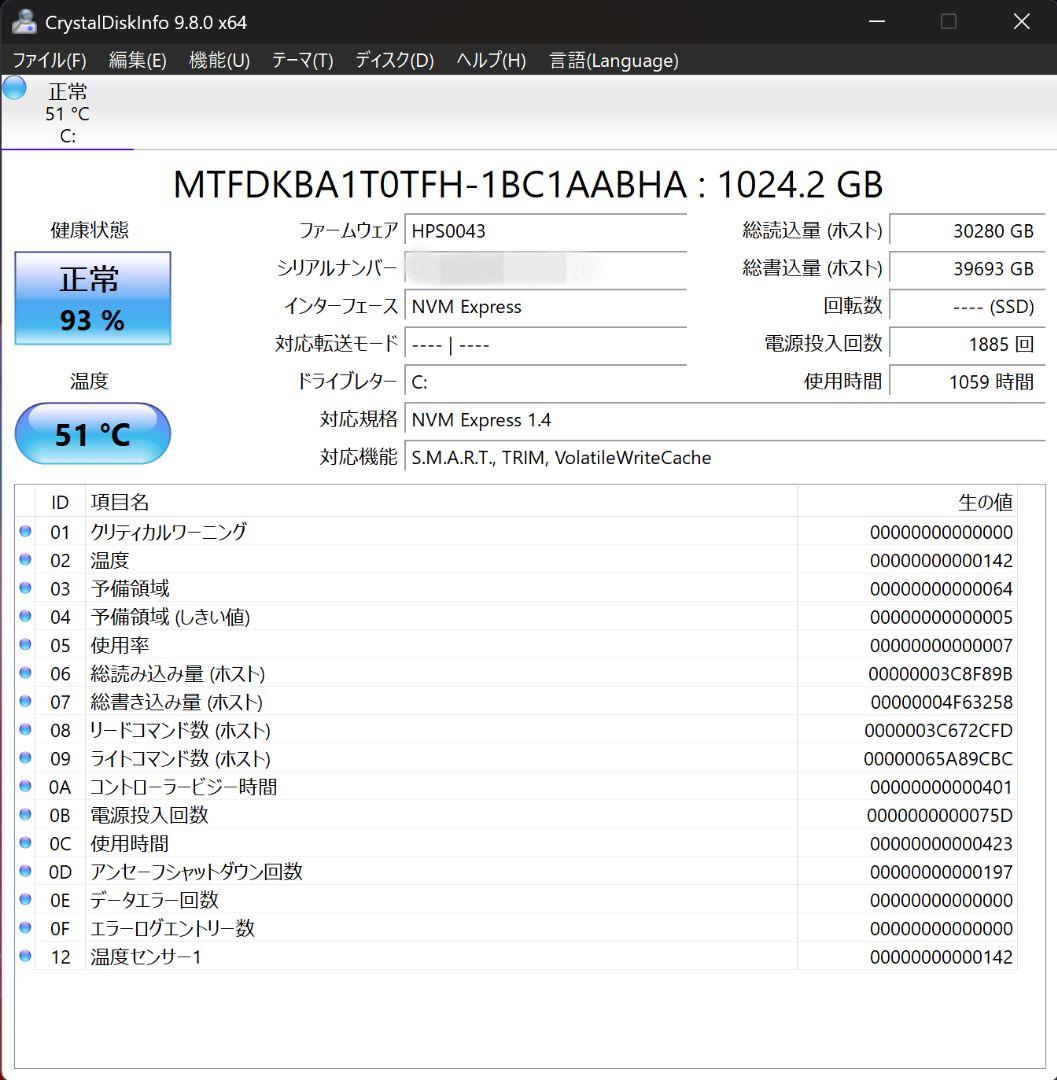
Task: Click the CrystalDiskInfo app icon in title bar
Action: click(x=24, y=21)
